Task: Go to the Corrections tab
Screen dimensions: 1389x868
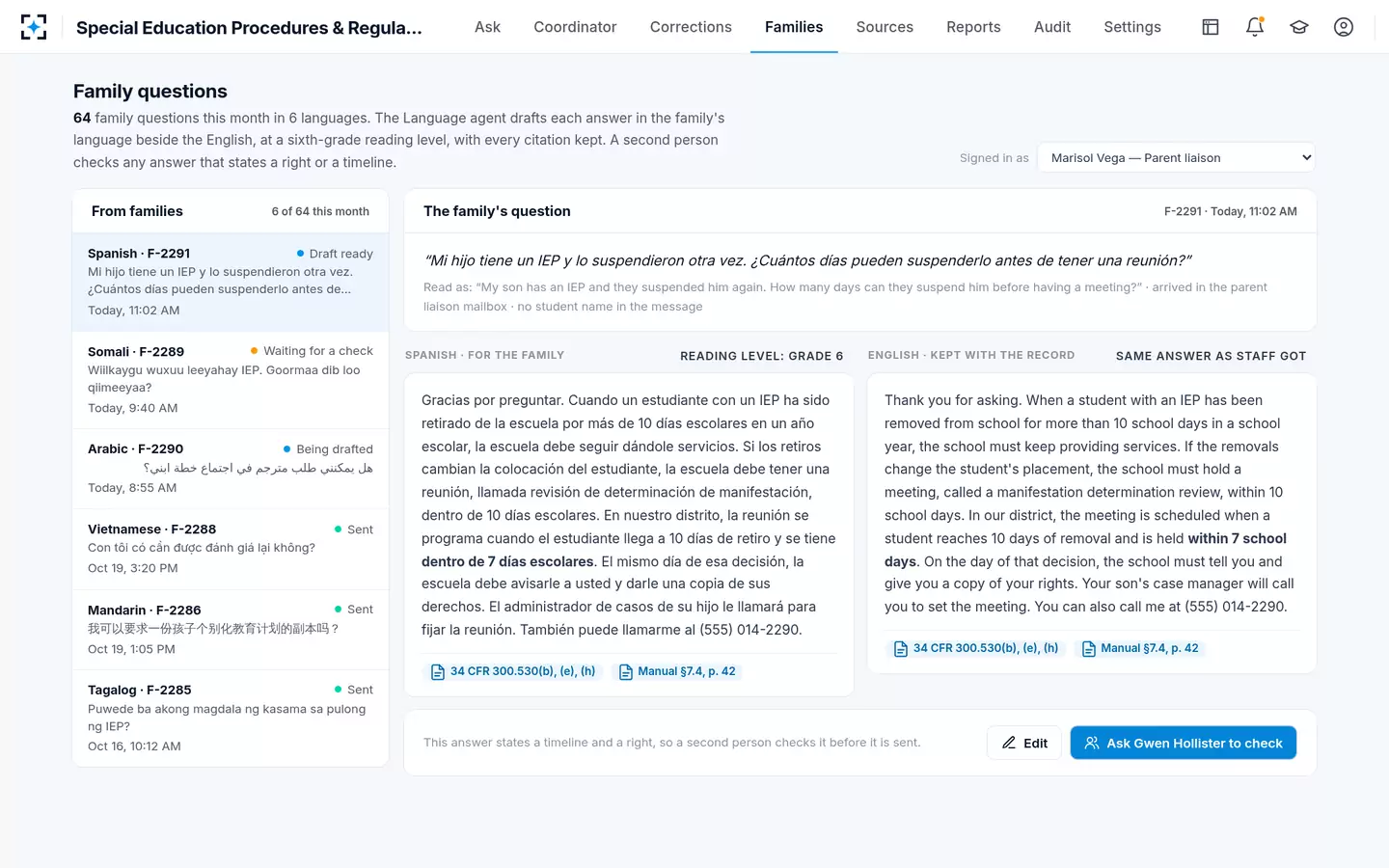Action: pos(691,27)
